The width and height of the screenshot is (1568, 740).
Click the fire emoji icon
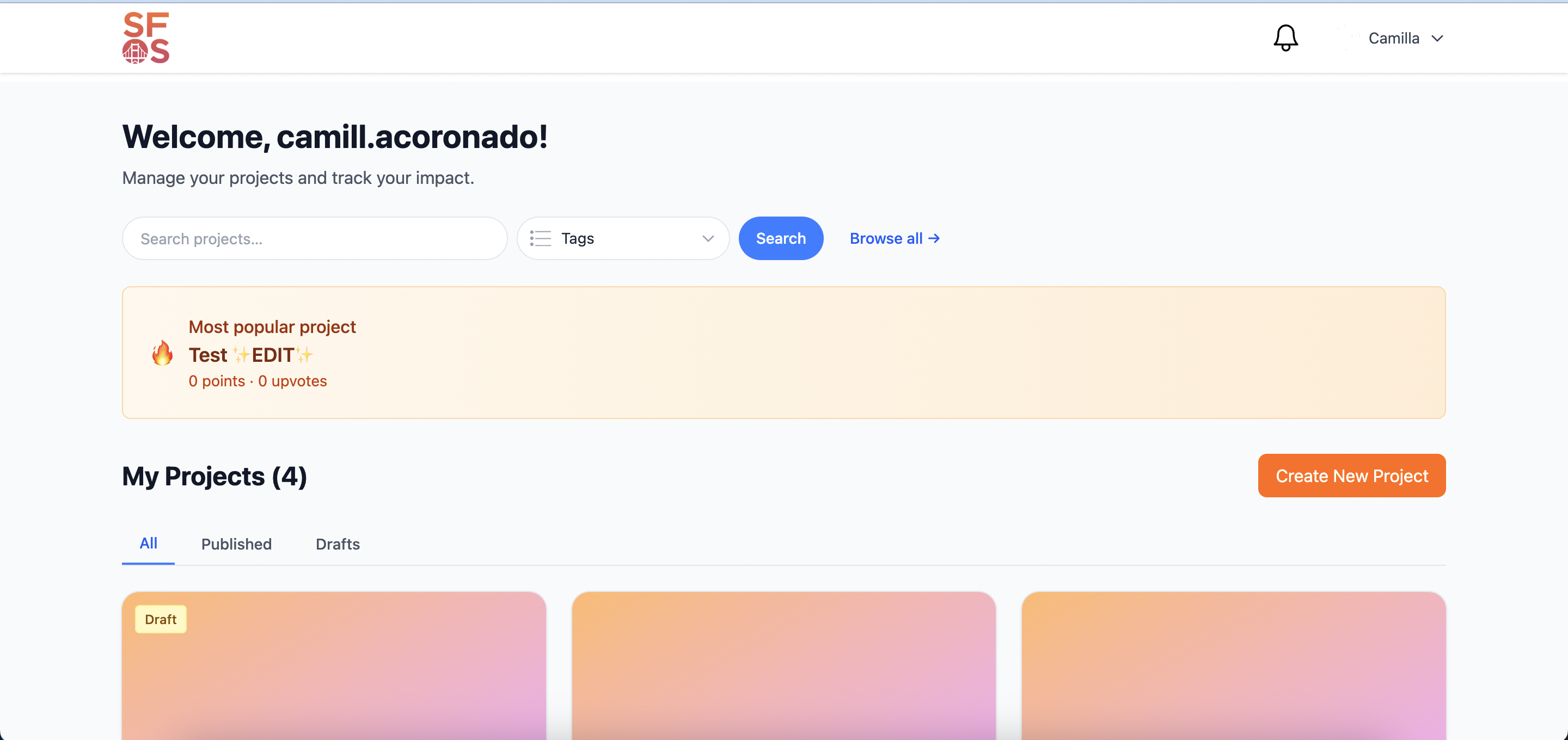click(162, 353)
